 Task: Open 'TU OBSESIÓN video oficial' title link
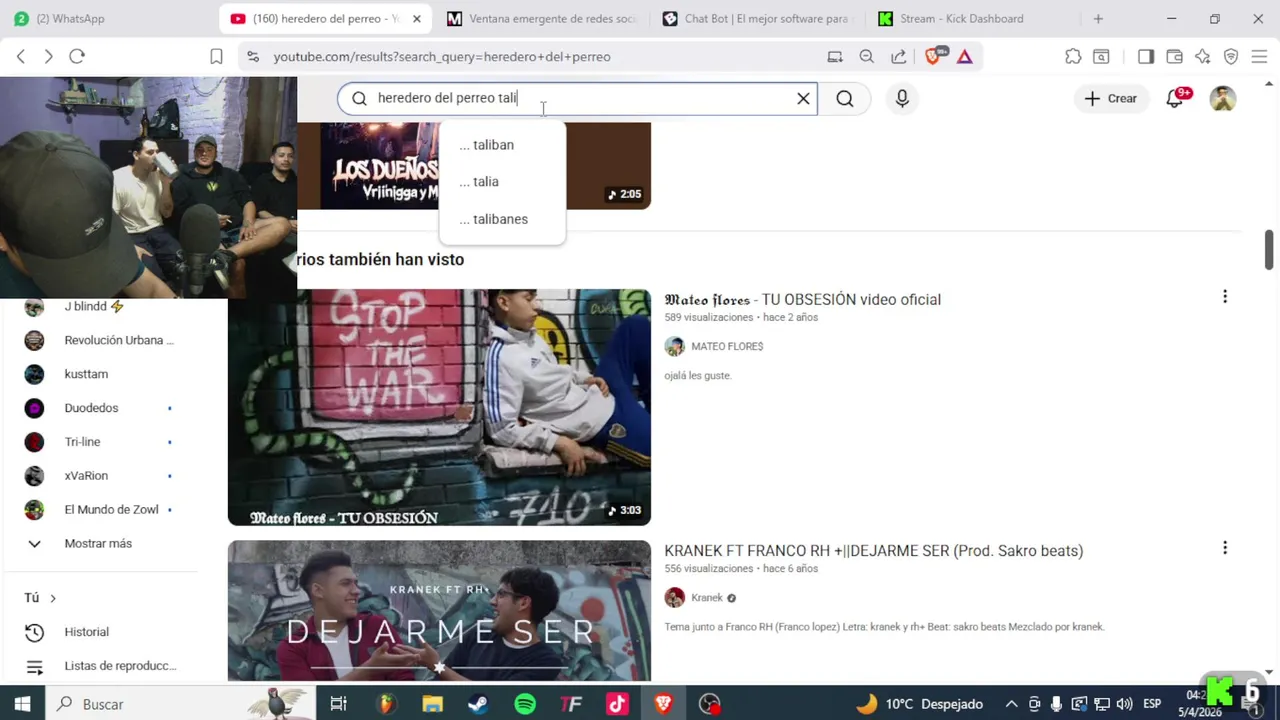[x=802, y=299]
